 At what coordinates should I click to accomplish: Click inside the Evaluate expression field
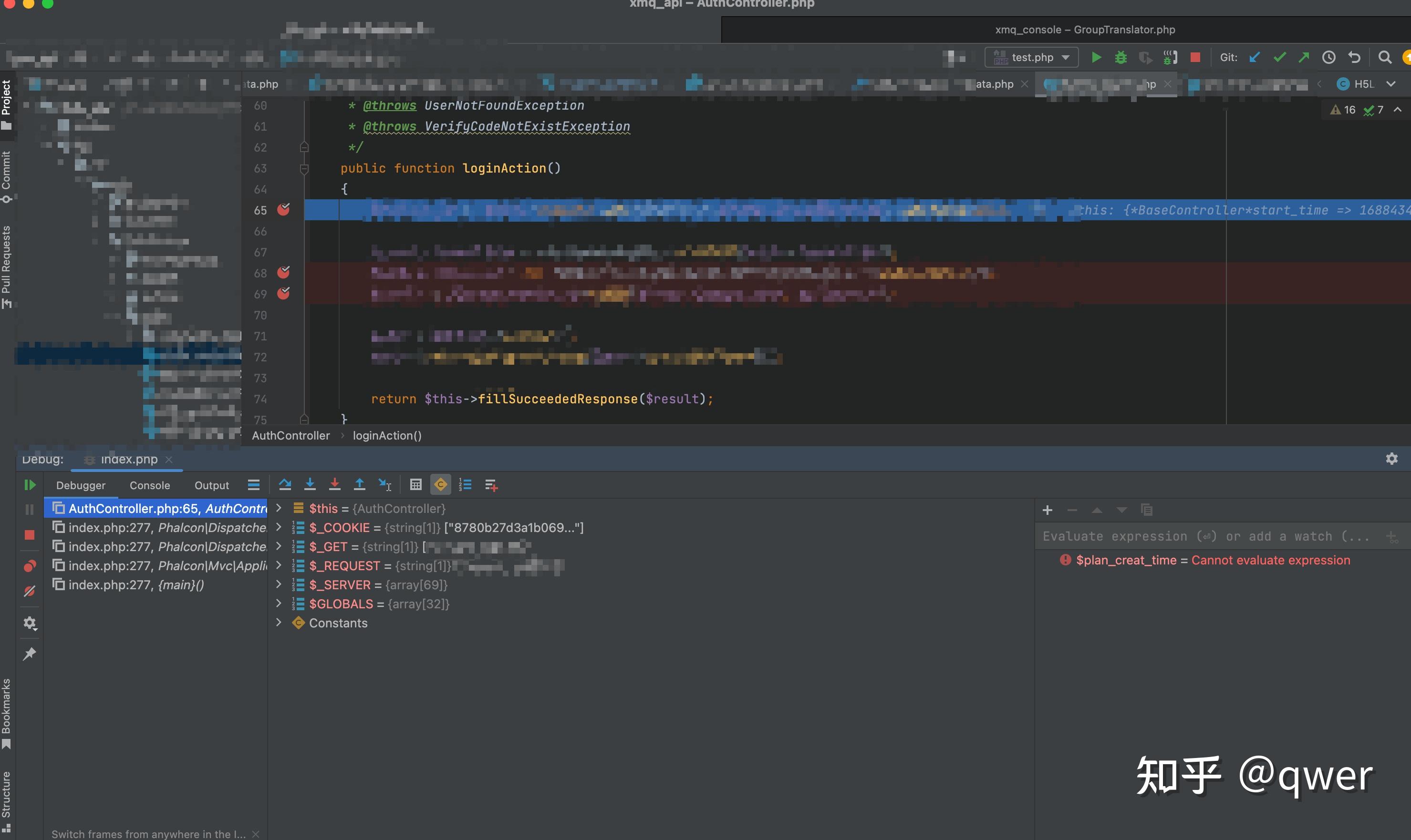pos(1189,536)
